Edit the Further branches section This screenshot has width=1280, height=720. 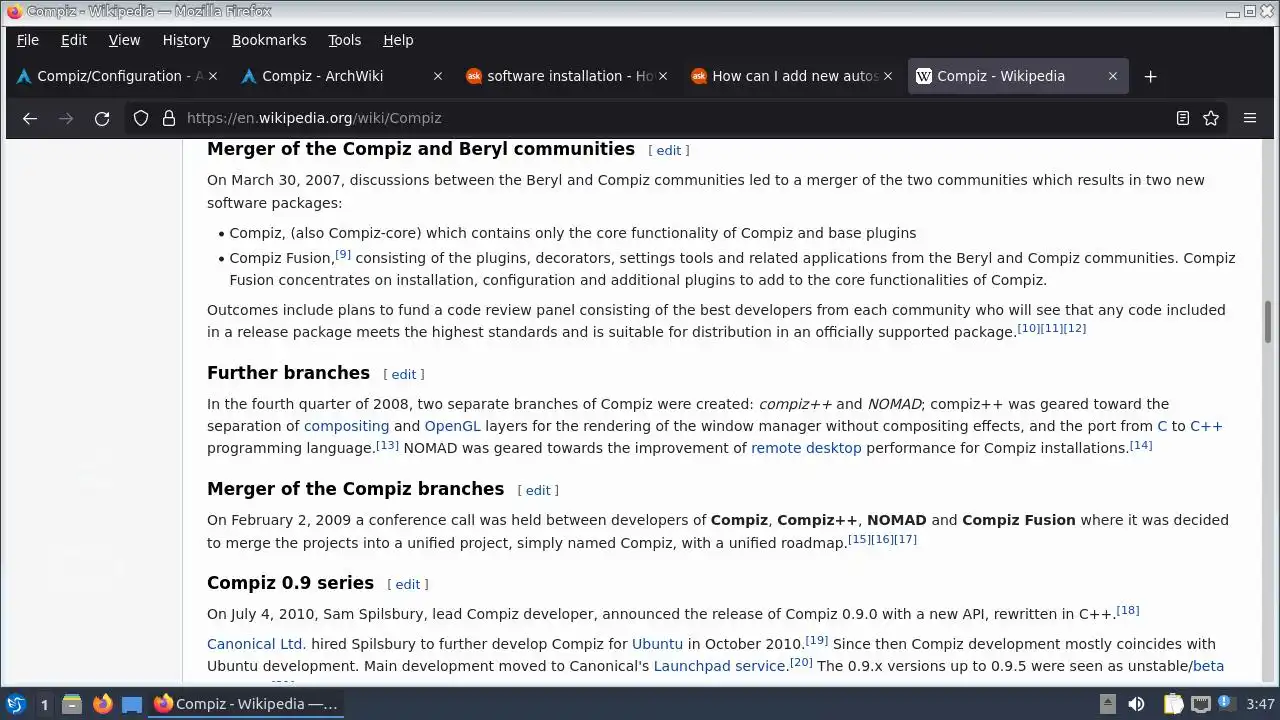pos(404,374)
